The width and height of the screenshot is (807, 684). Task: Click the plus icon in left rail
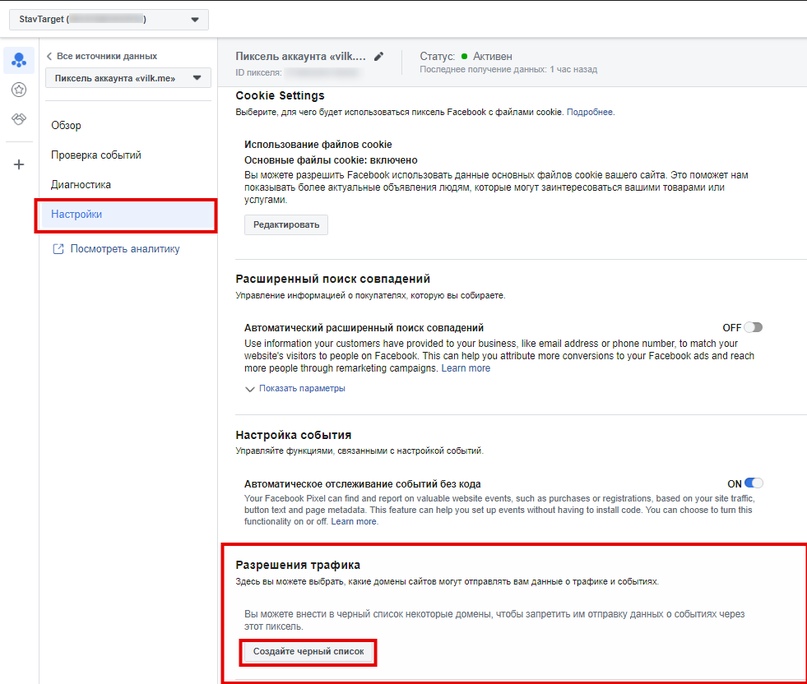[19, 165]
